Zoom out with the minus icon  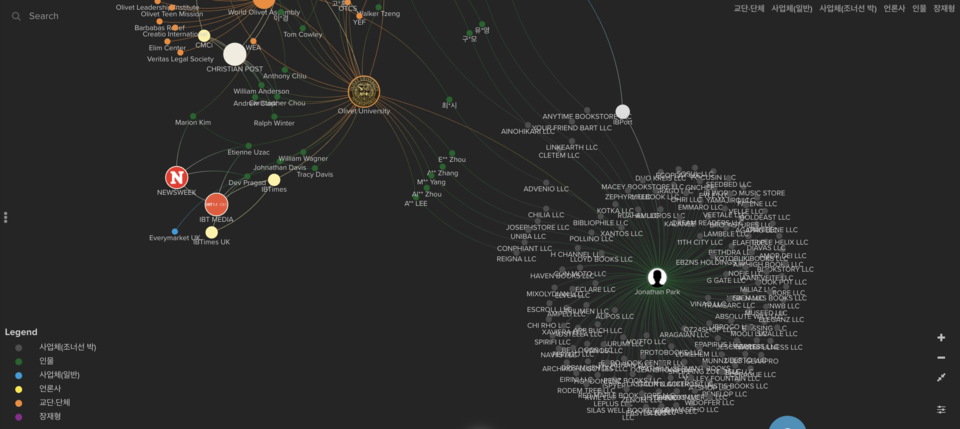tap(941, 358)
